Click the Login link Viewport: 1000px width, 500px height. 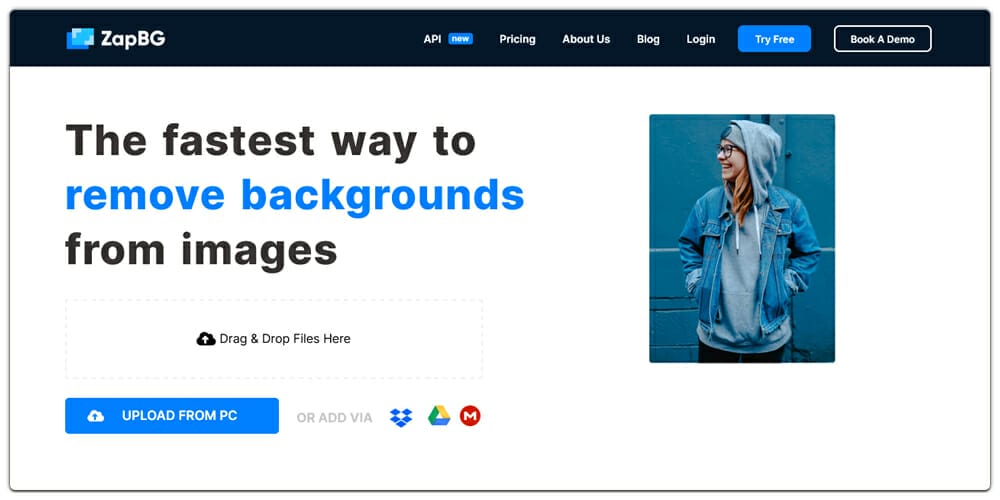(x=701, y=39)
